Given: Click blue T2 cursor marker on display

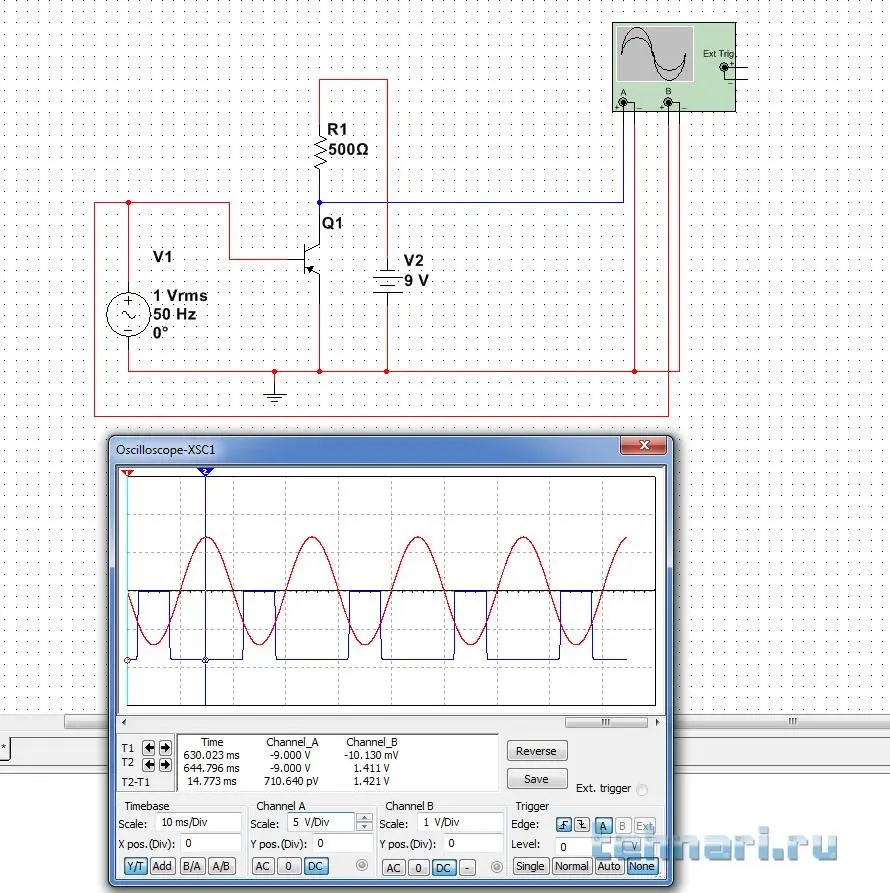Looking at the screenshot, I should (x=205, y=472).
